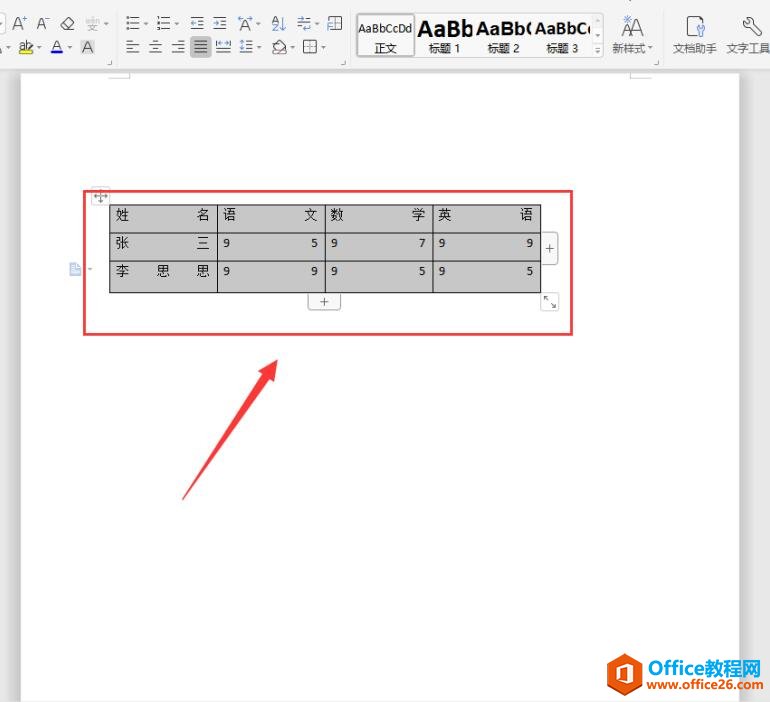This screenshot has height=702, width=770.
Task: Click the table resize handle
Action: [x=550, y=301]
